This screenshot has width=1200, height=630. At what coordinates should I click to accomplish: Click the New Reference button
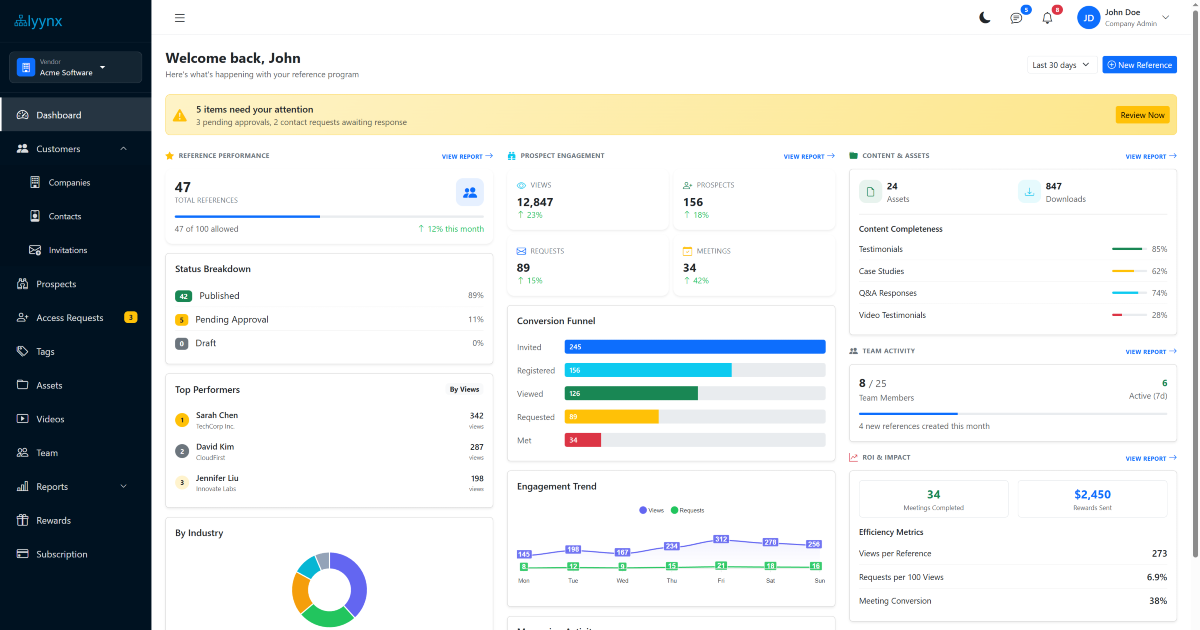click(1139, 65)
